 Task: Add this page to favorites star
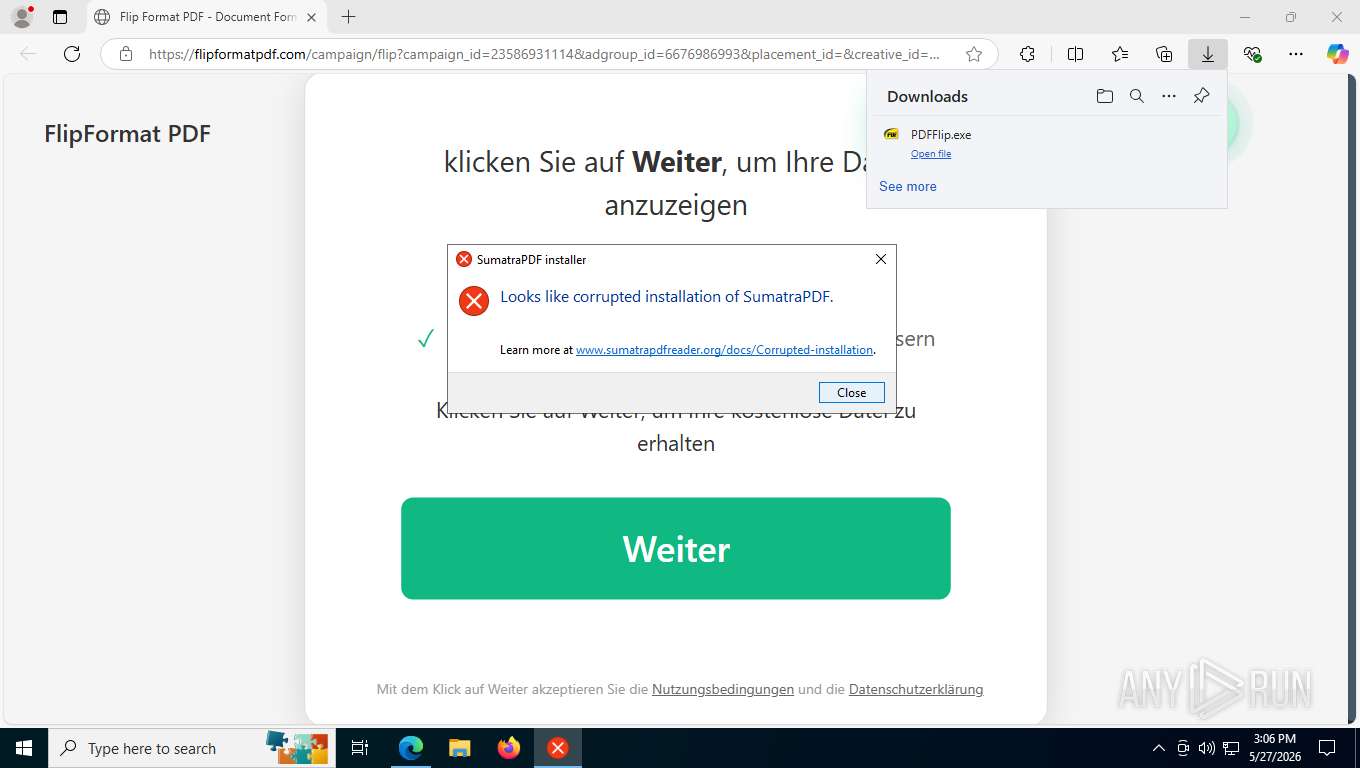[973, 54]
